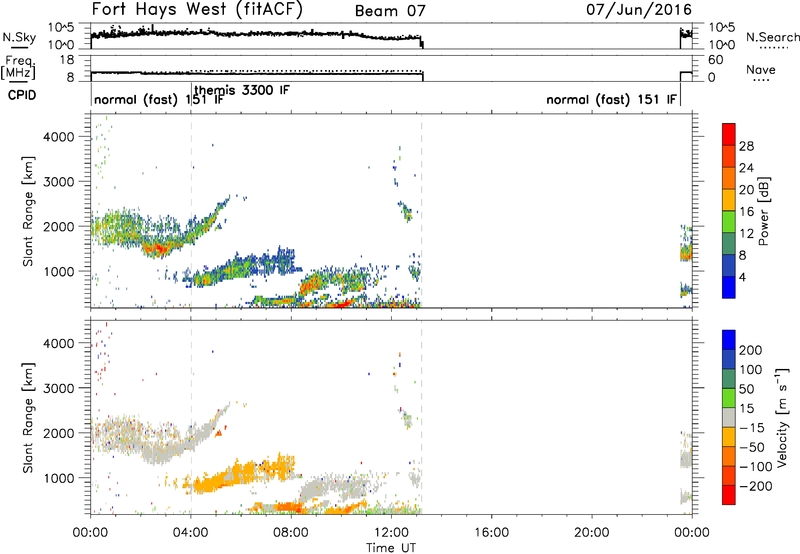Click the date '07/Jun/2016' in the header

point(639,10)
